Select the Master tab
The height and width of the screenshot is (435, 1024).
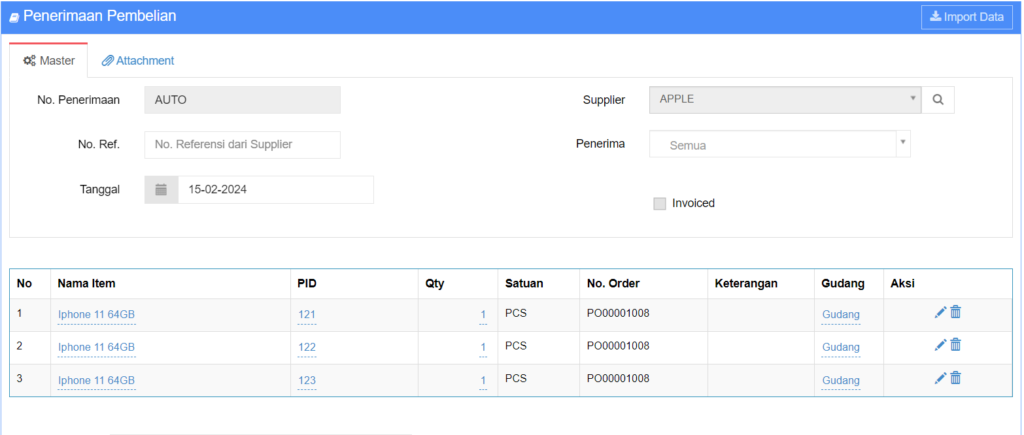(x=49, y=61)
